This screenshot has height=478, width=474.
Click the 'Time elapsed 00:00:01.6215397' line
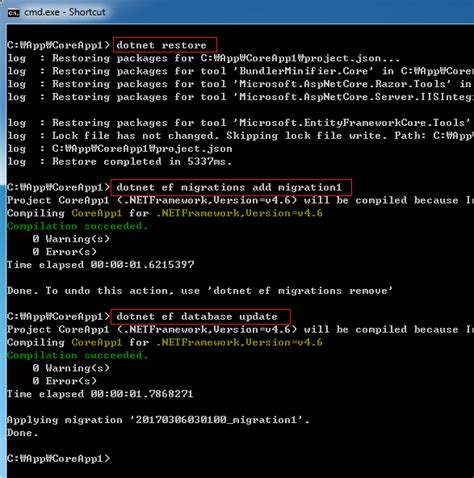(101, 265)
